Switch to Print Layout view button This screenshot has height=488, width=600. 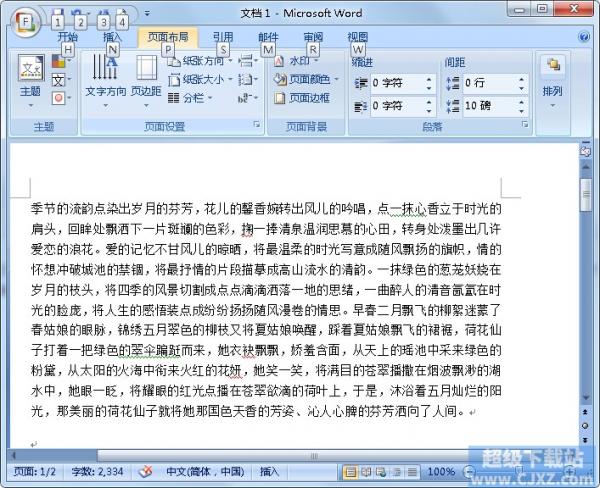click(351, 472)
